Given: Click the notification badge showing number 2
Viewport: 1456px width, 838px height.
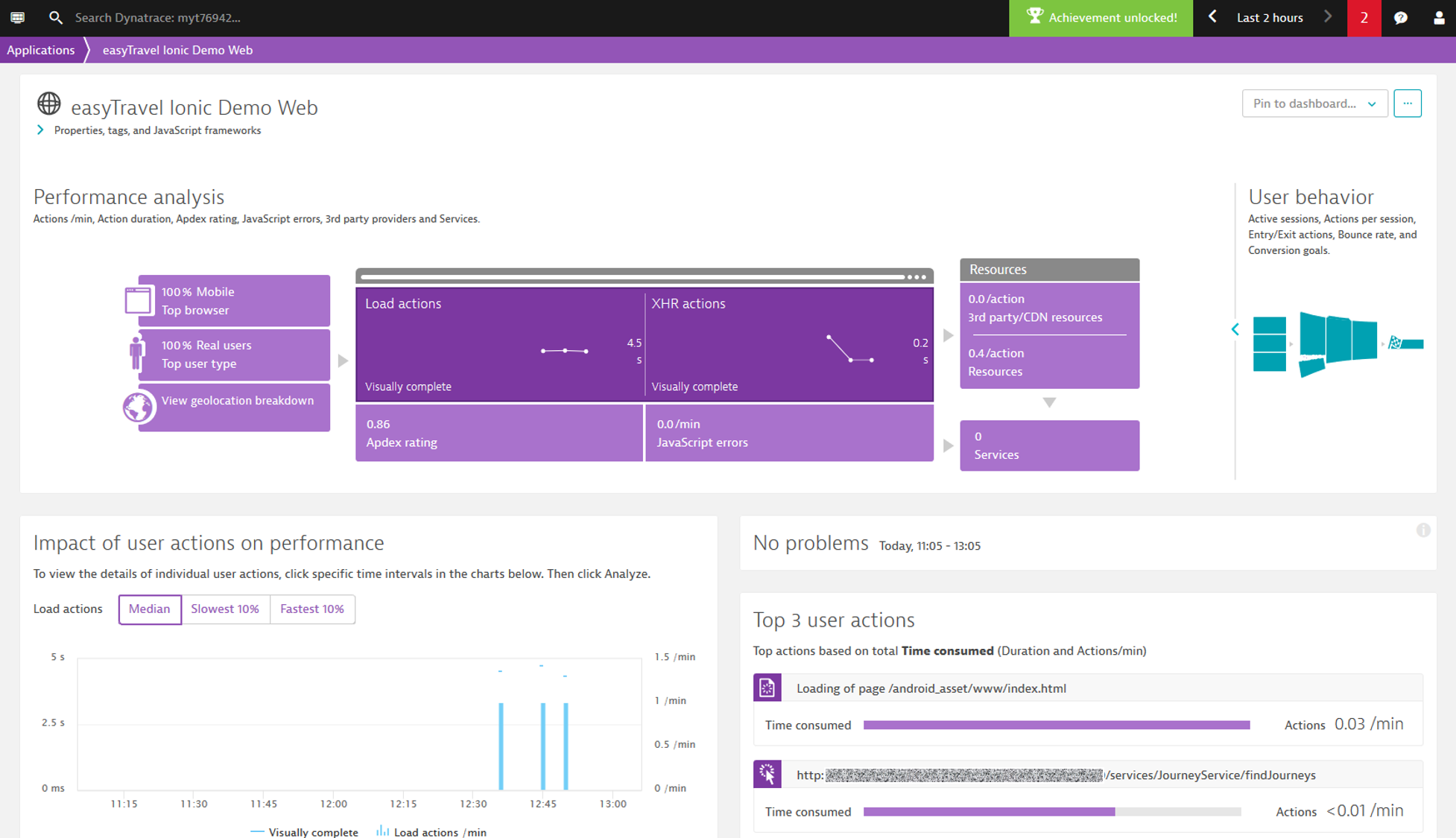Looking at the screenshot, I should 1363,18.
